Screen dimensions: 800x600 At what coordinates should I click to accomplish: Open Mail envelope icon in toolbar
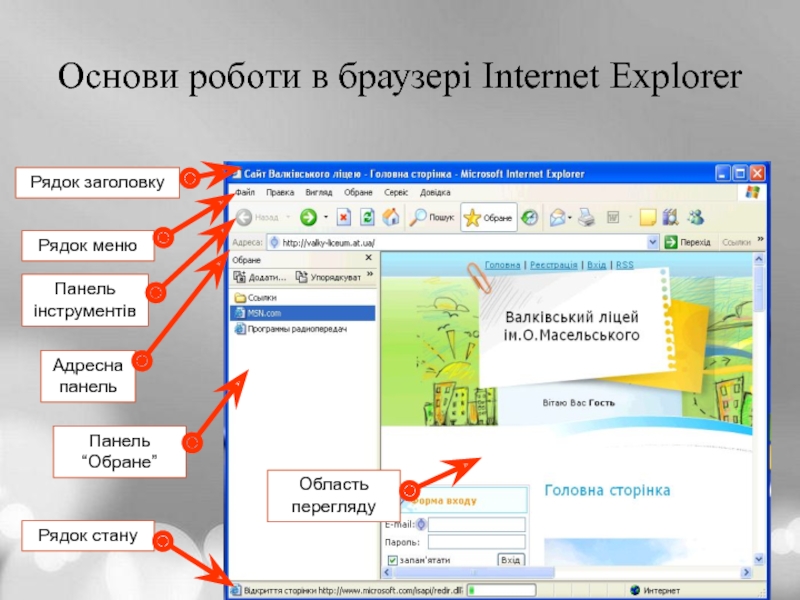[x=557, y=218]
